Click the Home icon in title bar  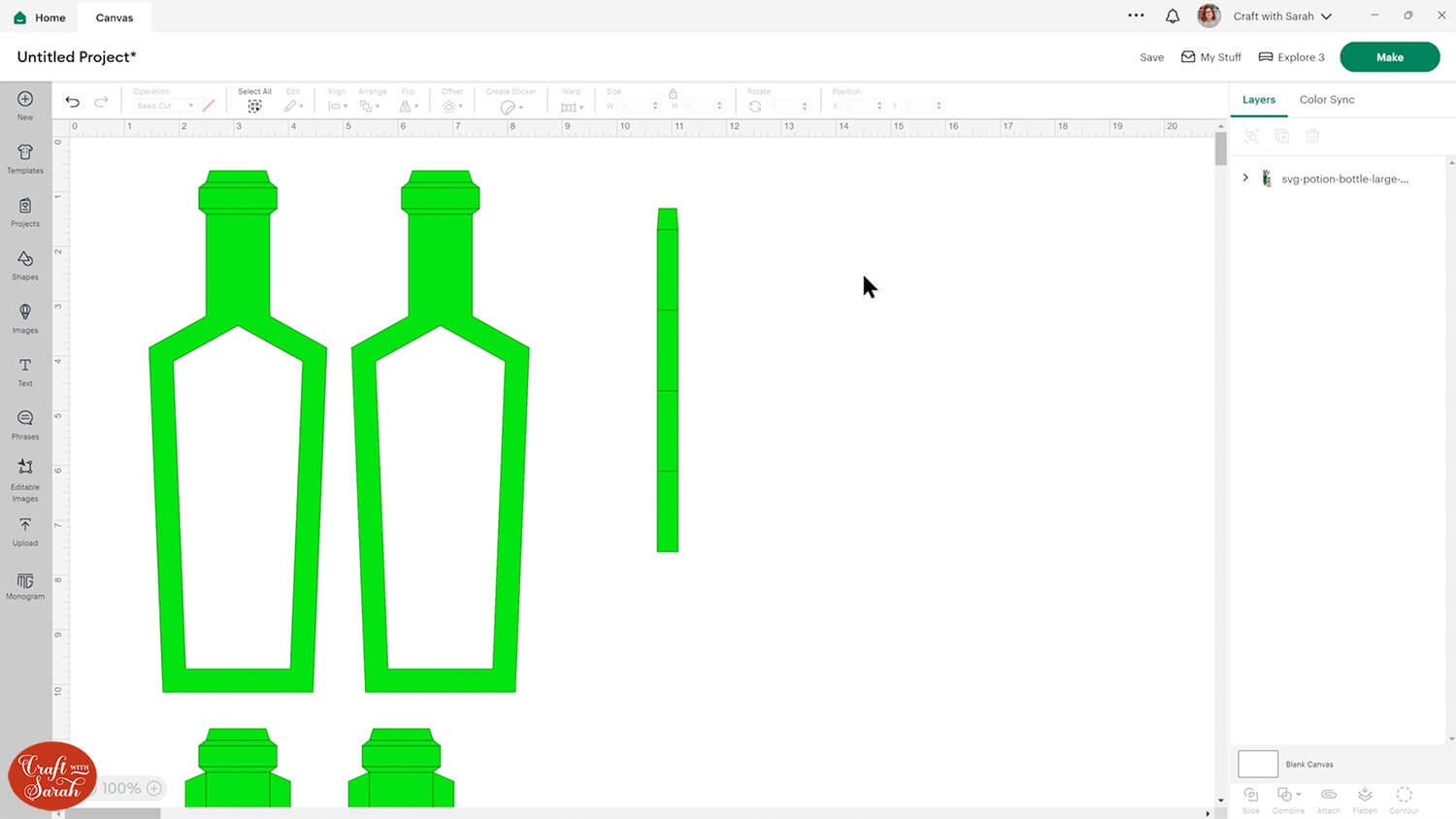19,17
